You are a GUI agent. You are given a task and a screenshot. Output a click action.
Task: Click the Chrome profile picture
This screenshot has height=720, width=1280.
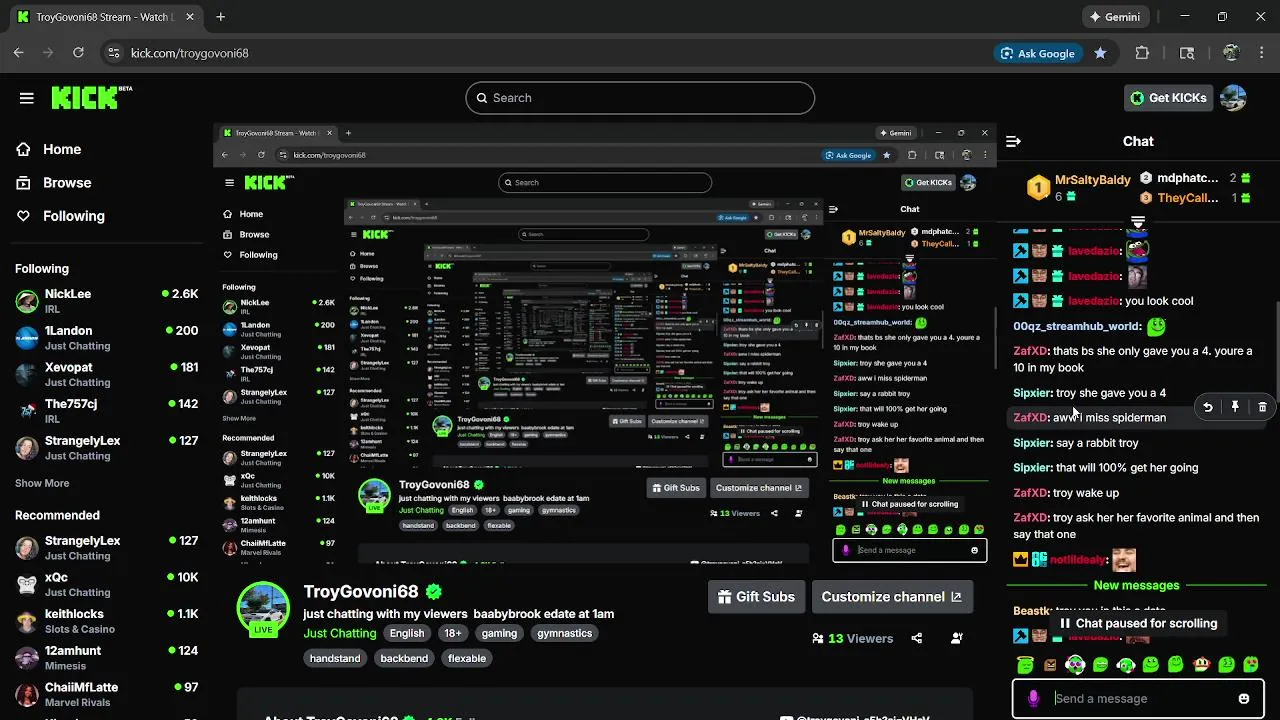(1231, 53)
